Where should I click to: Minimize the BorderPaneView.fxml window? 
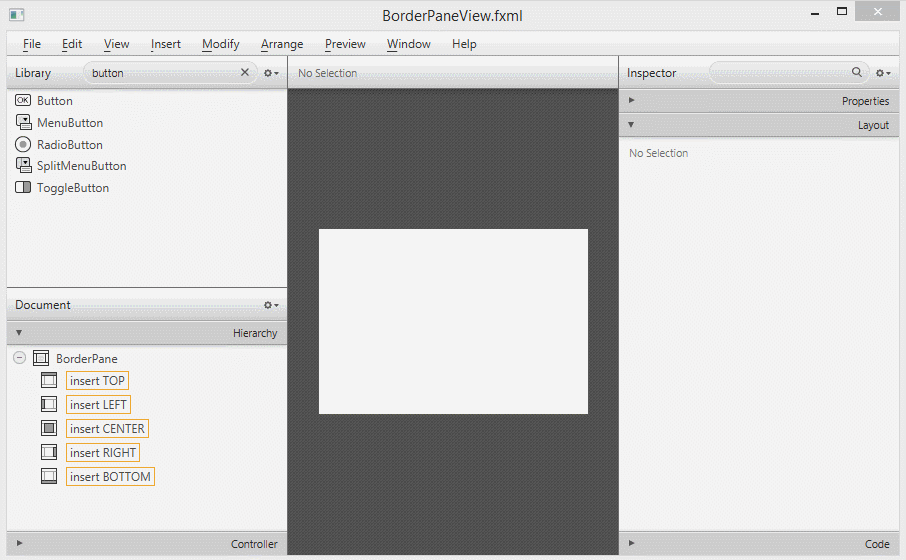(x=815, y=12)
